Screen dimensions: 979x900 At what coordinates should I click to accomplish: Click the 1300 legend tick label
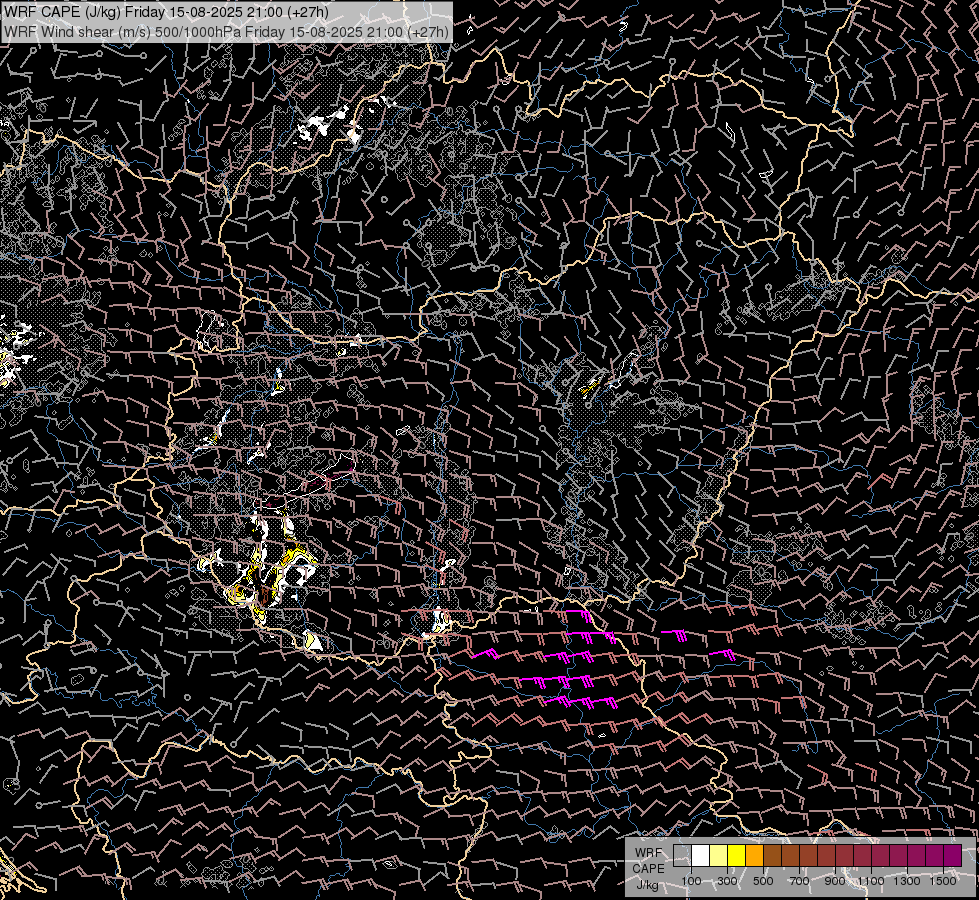(x=907, y=881)
